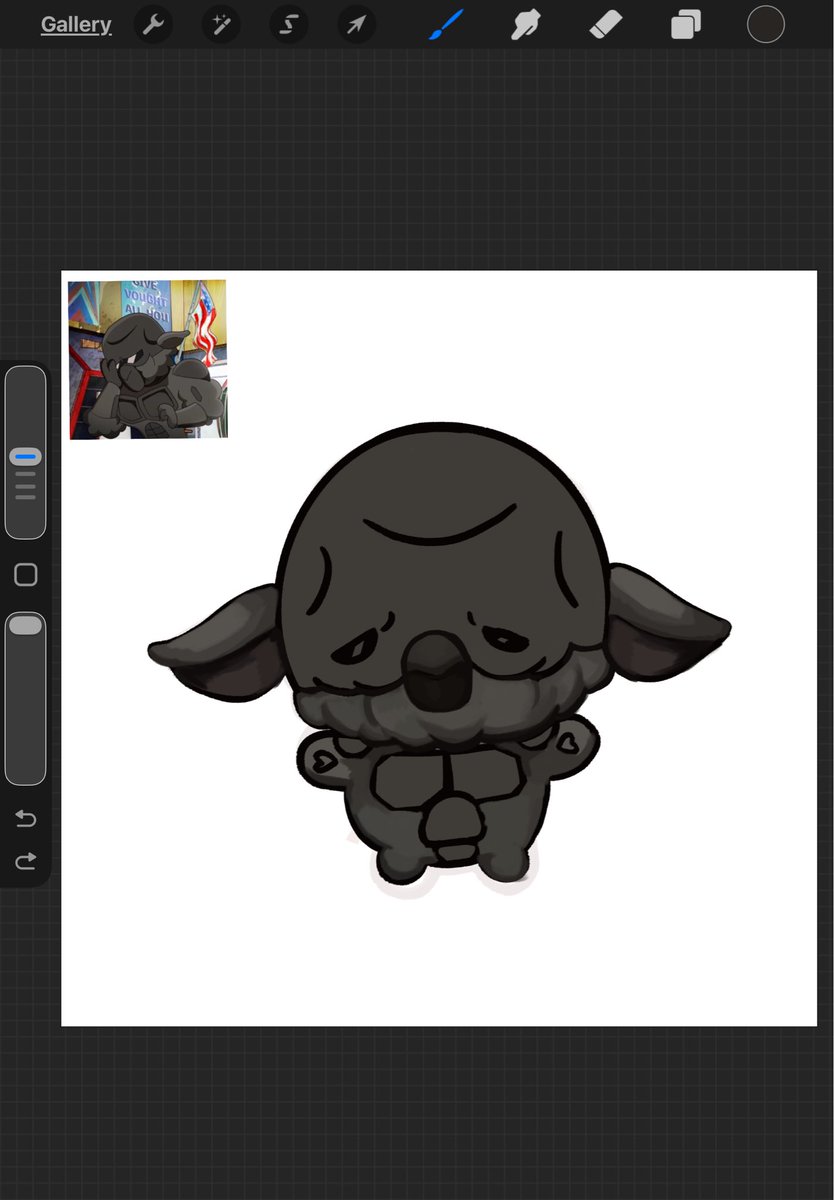Undo the last stroke
Viewport: 834px width, 1200px height.
26,819
